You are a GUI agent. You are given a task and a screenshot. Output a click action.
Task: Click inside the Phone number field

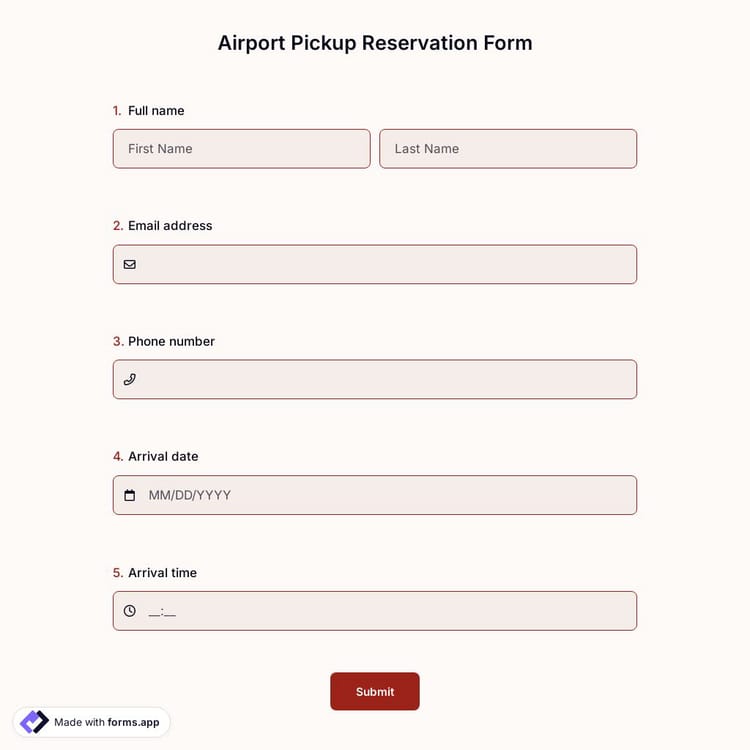pos(385,380)
